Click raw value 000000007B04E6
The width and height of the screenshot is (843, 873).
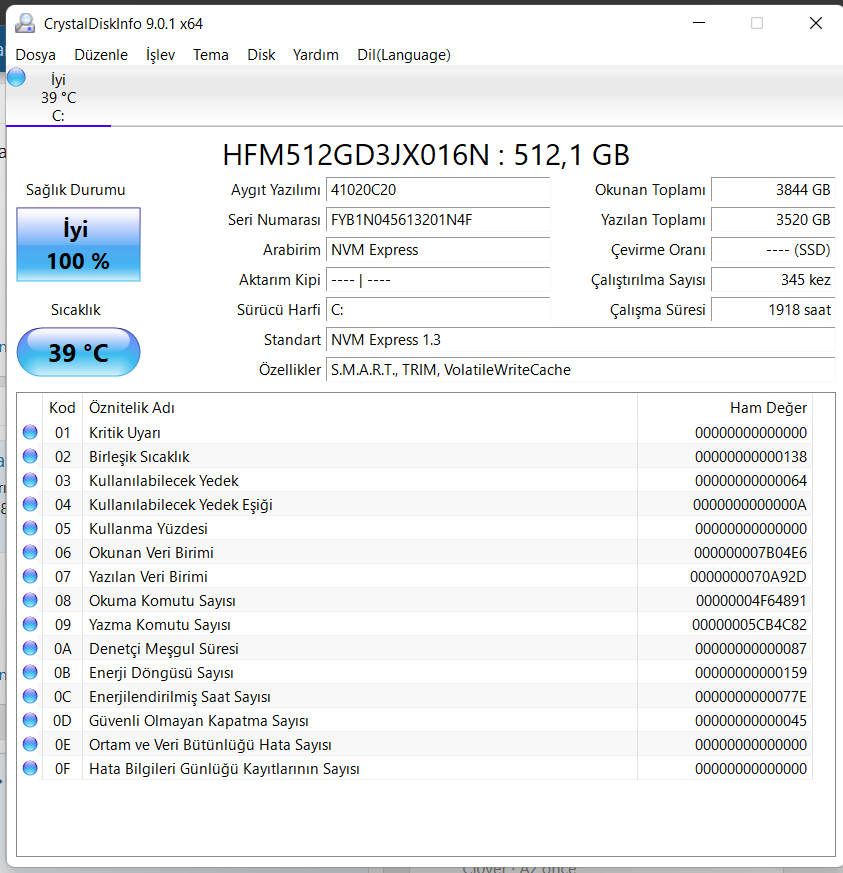pos(750,552)
